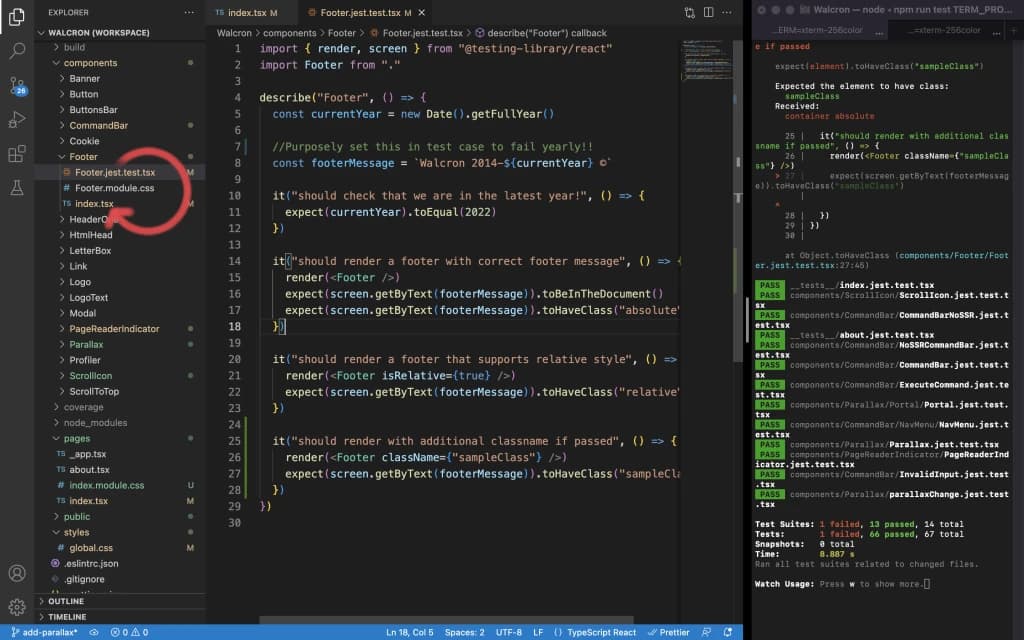Viewport: 1024px width, 640px height.
Task: Click Ln 18, Col 5 in status bar
Action: 409,632
